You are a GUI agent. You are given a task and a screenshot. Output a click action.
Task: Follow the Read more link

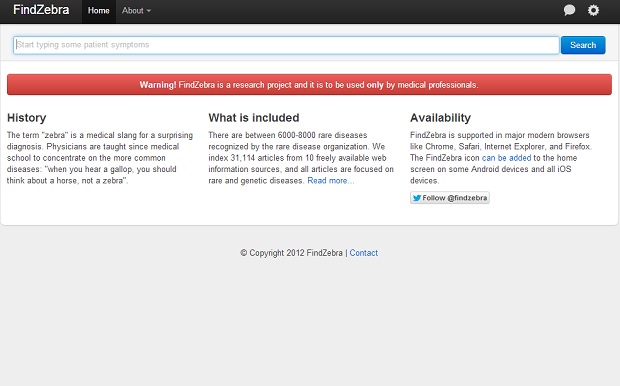(x=331, y=181)
